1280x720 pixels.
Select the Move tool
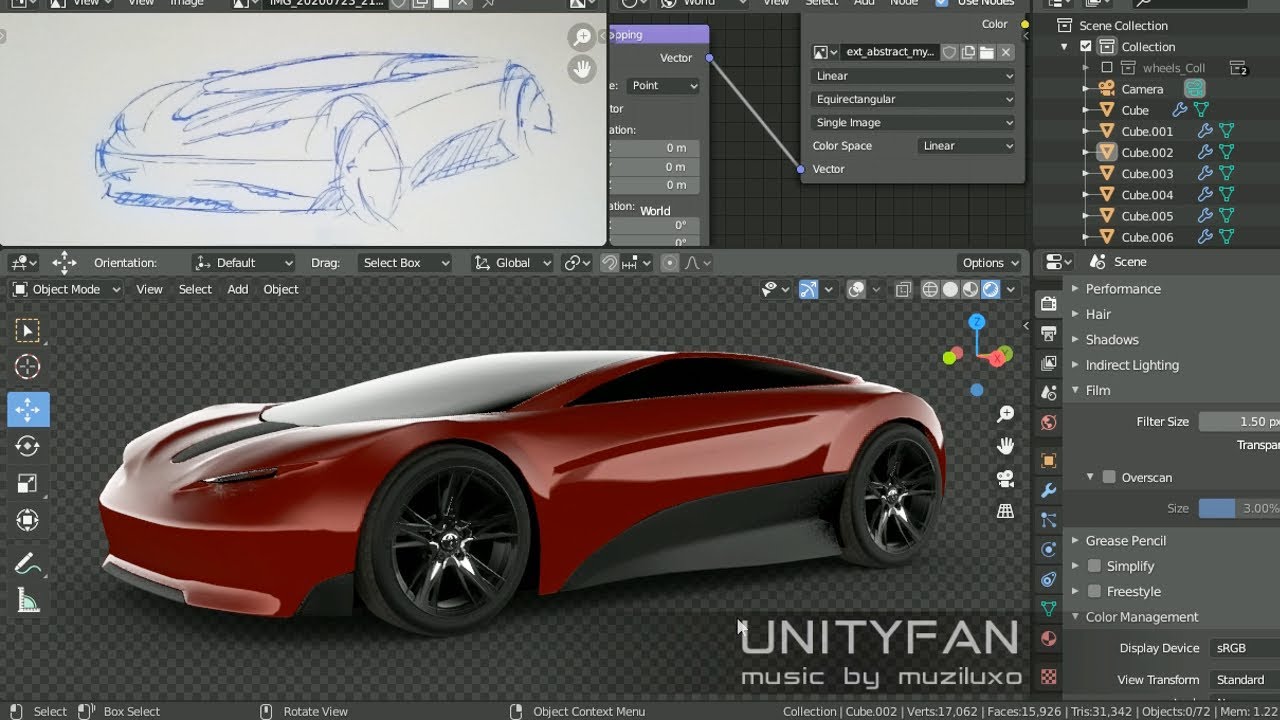pos(28,409)
